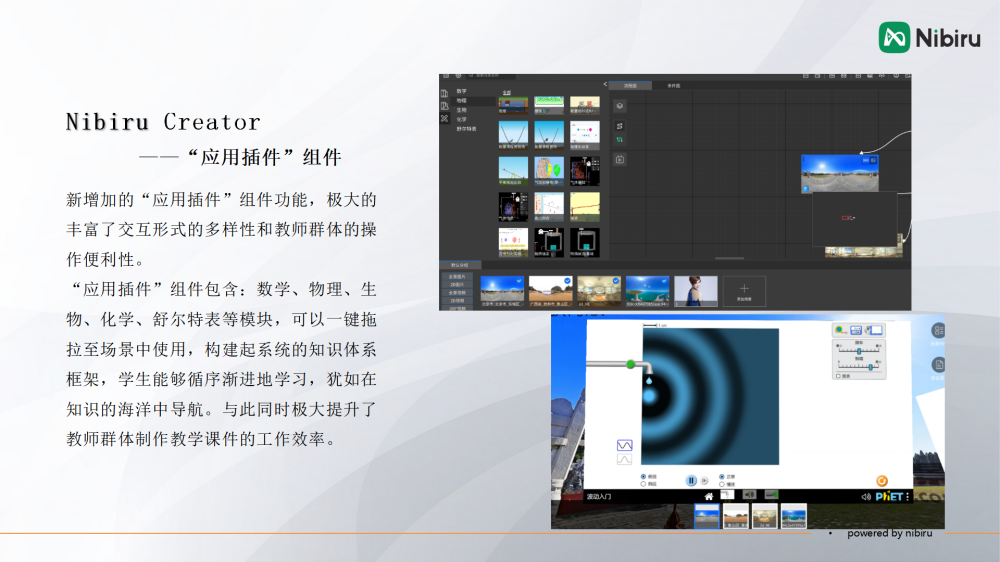This screenshot has height=562, width=1000.
Task: Mute the PhET simulation sound
Action: click(x=866, y=497)
